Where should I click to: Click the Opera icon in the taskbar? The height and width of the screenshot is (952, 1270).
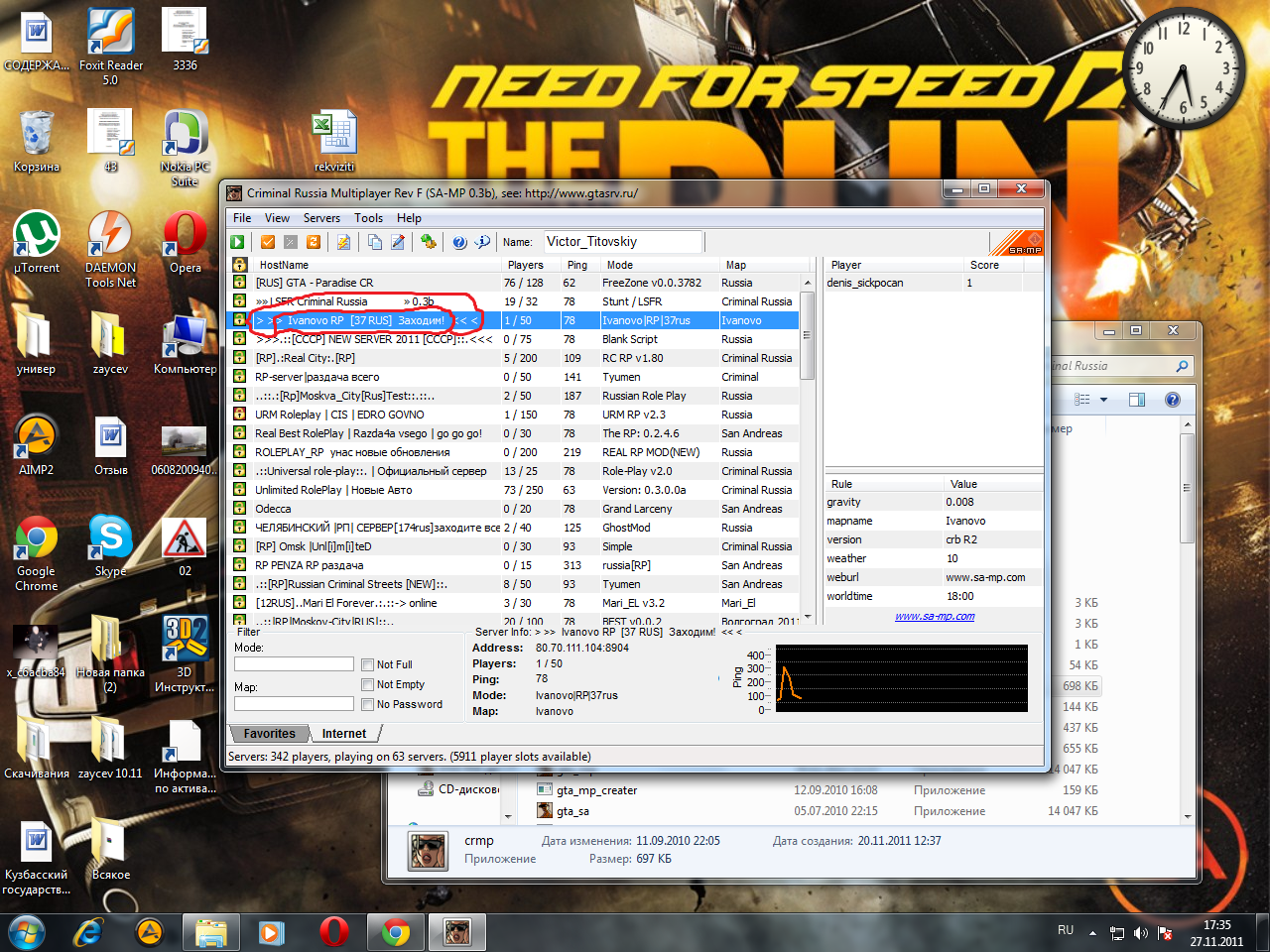334,932
